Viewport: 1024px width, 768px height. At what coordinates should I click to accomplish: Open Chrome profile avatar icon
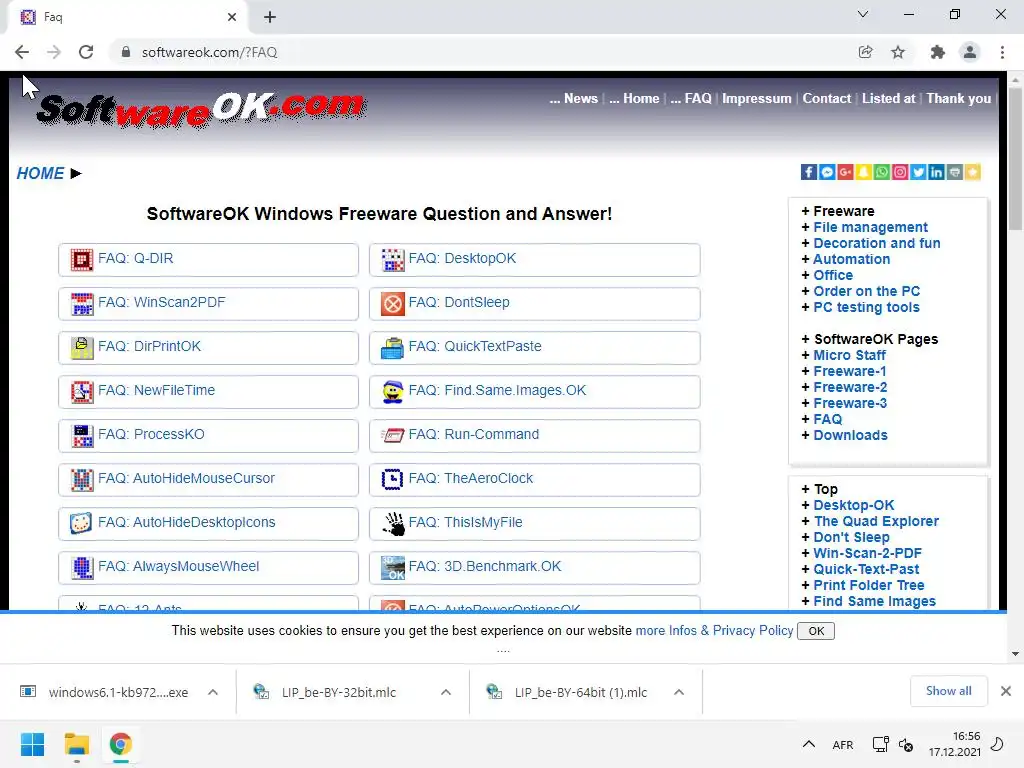[x=970, y=52]
